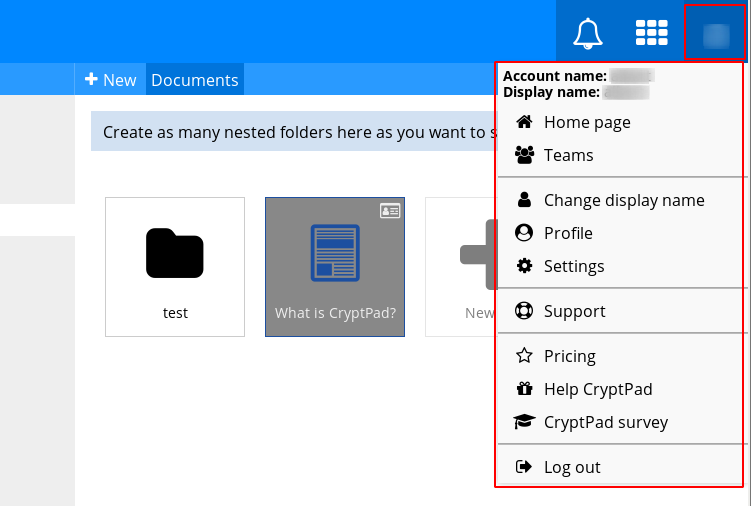
Task: Click the plus icon beside New
Action: tap(91, 79)
